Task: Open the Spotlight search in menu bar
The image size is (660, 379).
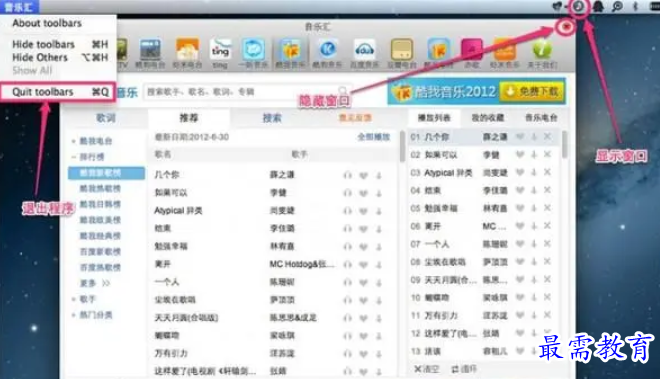Action: pos(617,6)
